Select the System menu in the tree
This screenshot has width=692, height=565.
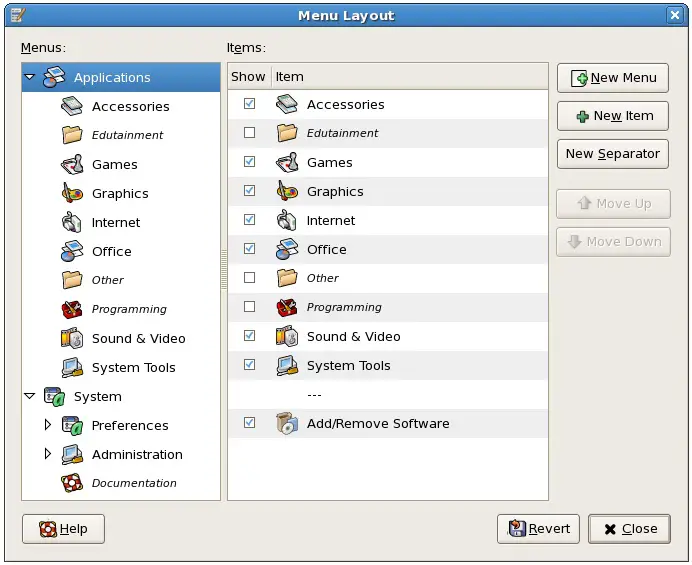click(x=97, y=397)
